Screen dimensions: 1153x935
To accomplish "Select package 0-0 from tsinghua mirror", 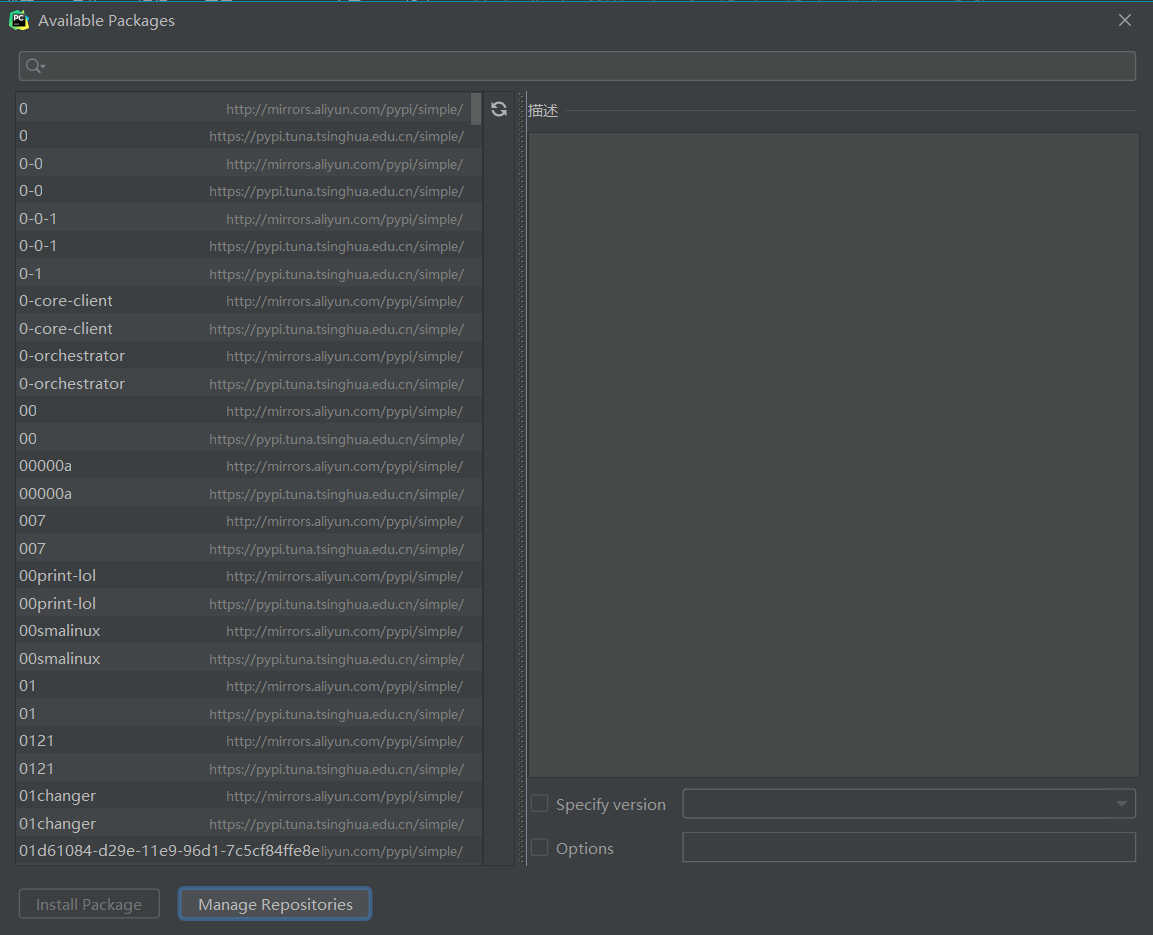I will 249,191.
